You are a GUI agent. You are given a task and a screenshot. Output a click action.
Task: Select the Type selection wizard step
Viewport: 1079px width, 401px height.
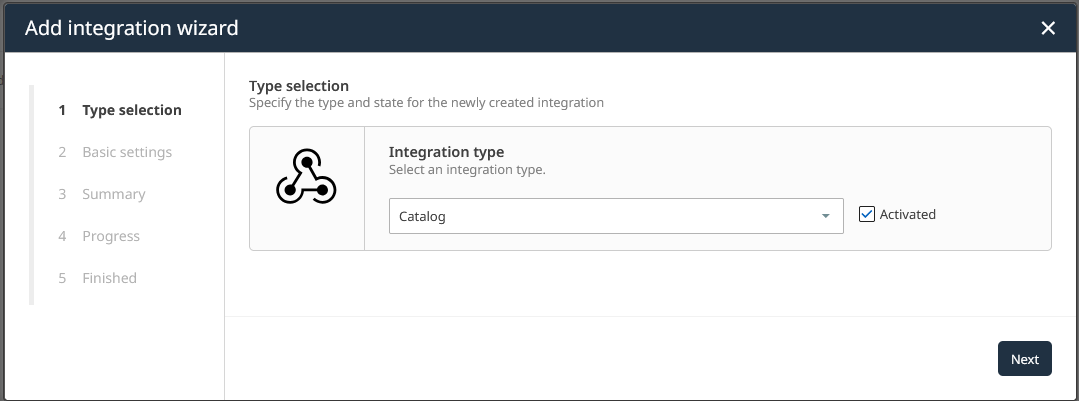click(132, 110)
